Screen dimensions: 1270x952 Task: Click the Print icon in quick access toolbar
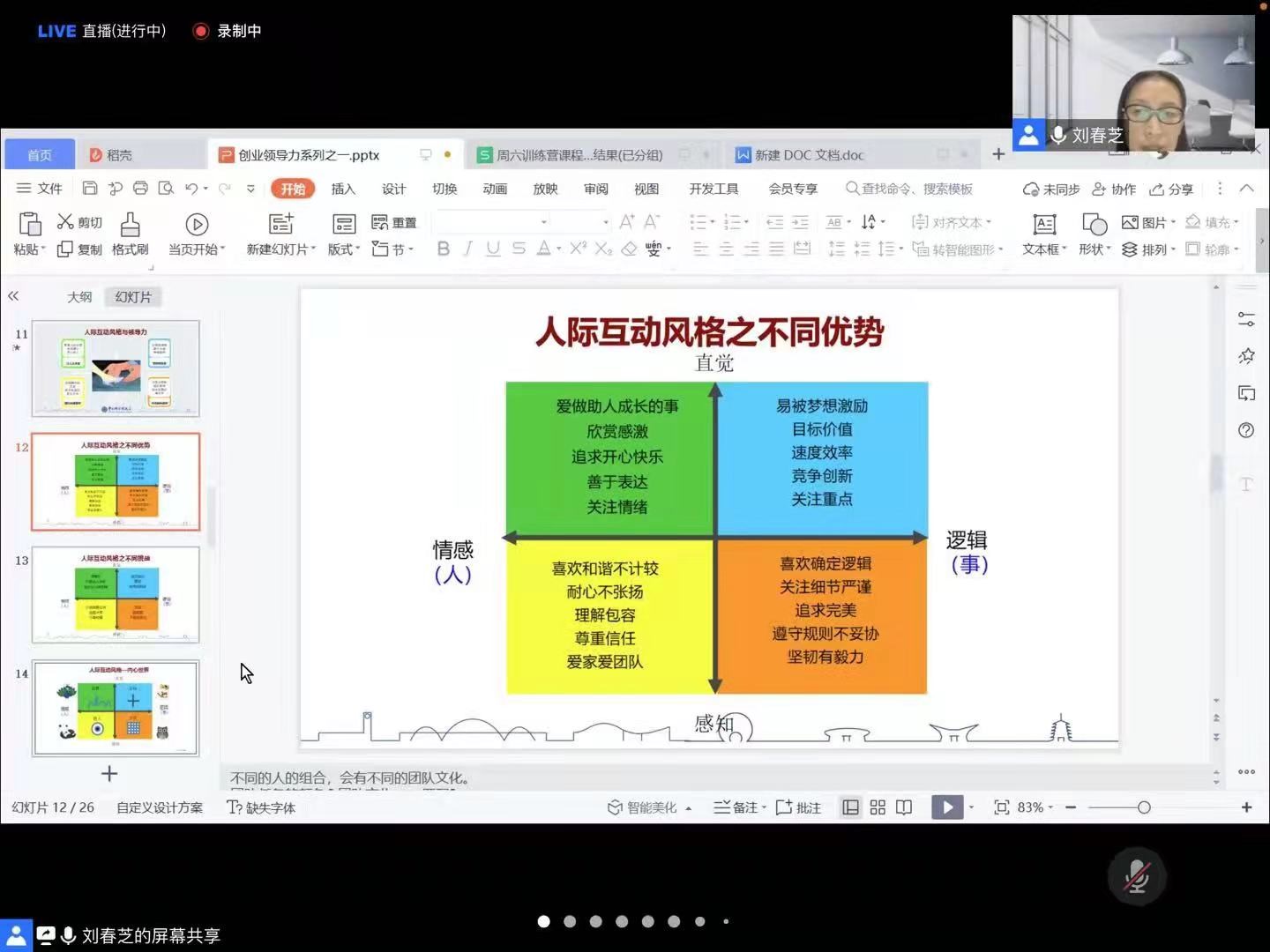pos(140,189)
